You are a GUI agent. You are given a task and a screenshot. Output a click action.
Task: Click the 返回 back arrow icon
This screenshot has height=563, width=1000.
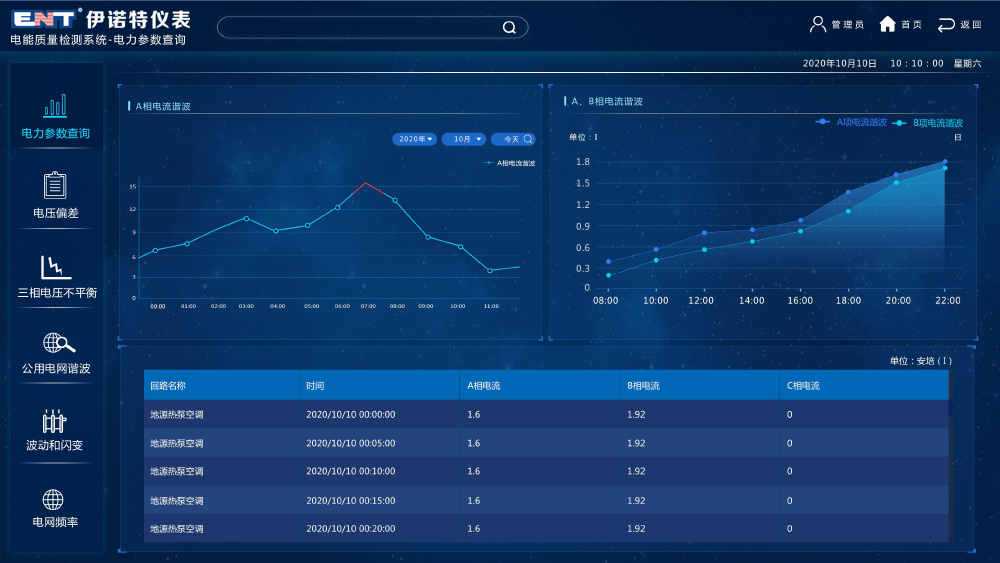(946, 24)
